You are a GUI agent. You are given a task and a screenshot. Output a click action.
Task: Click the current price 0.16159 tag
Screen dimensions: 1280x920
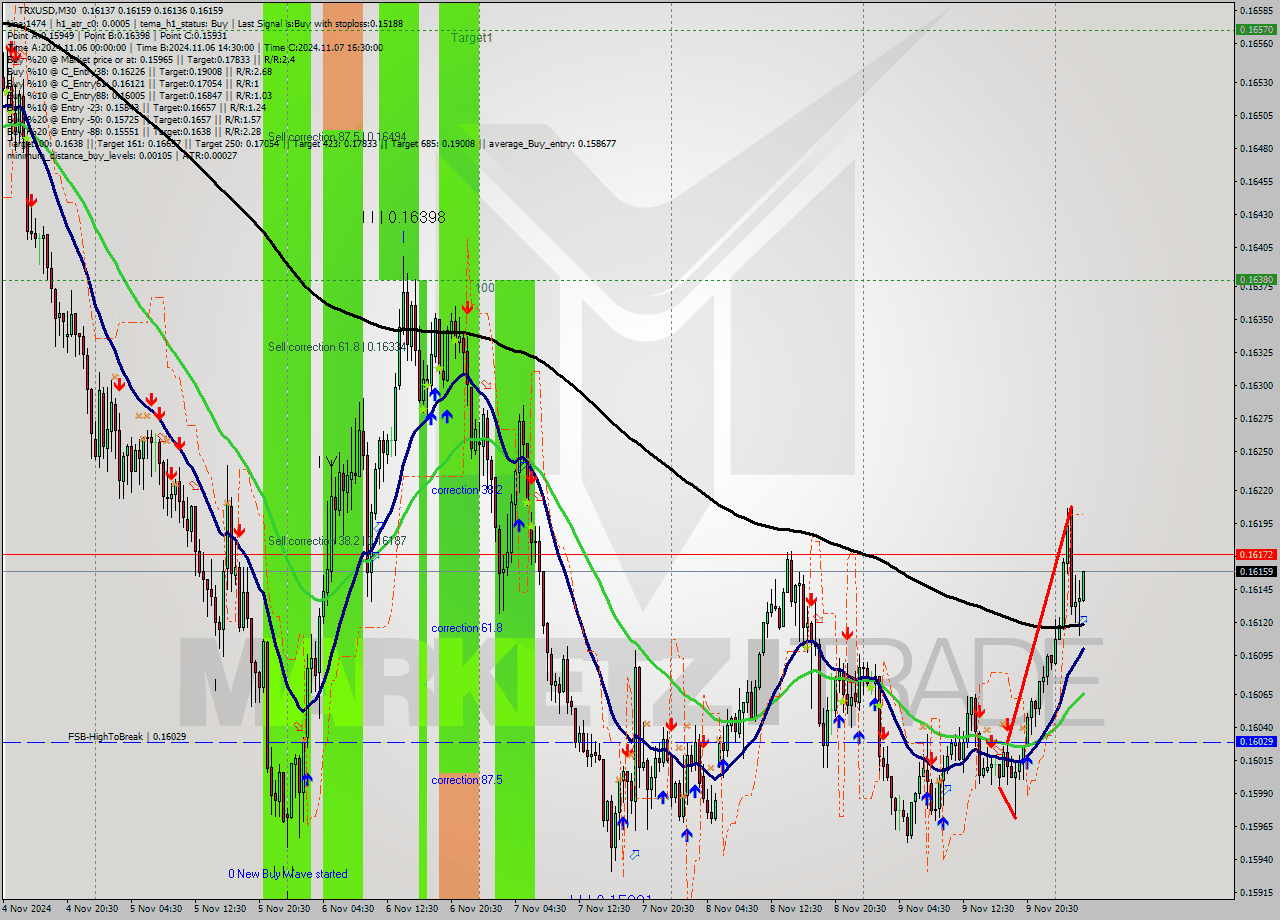point(1256,571)
